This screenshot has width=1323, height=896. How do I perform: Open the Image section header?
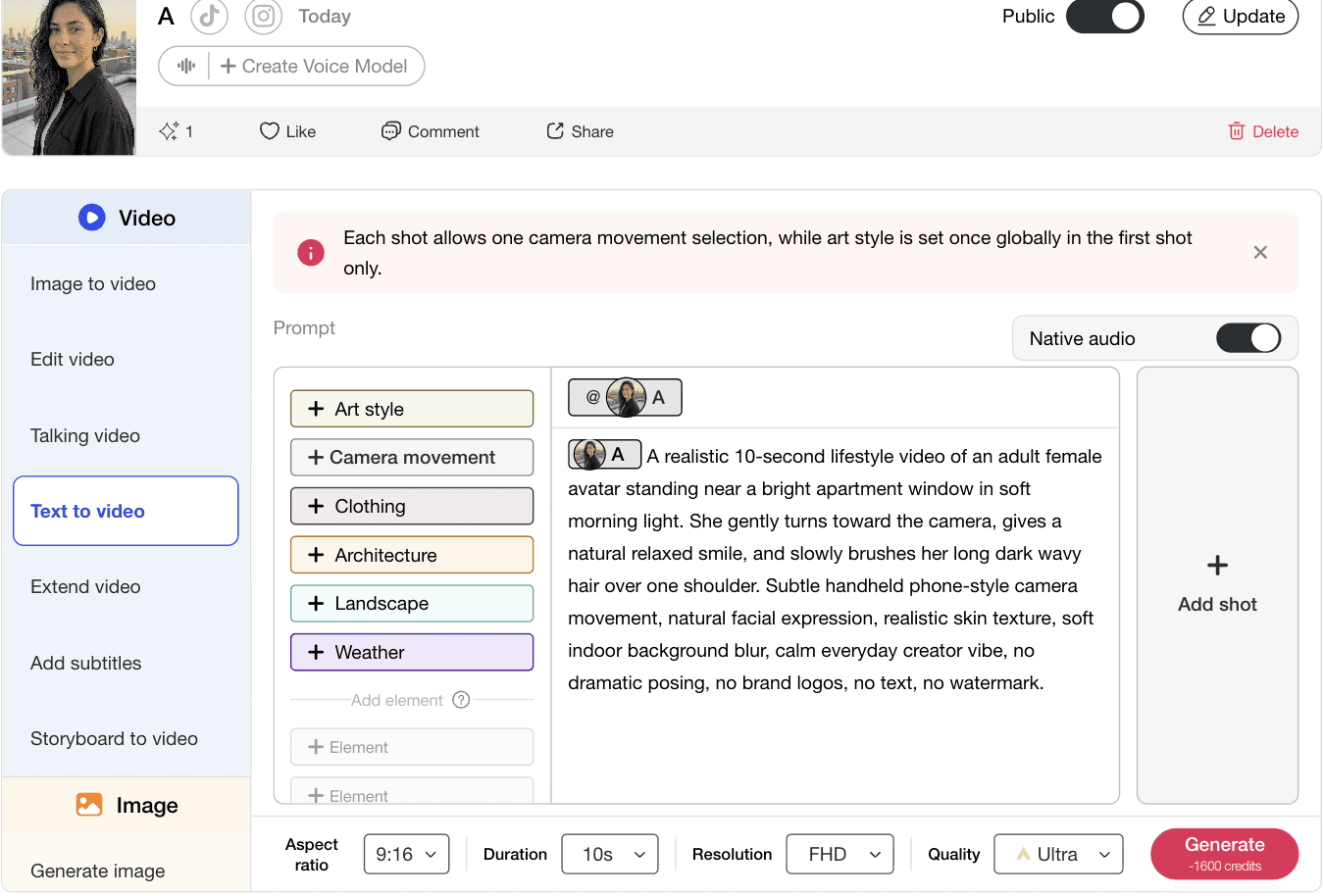pos(127,805)
